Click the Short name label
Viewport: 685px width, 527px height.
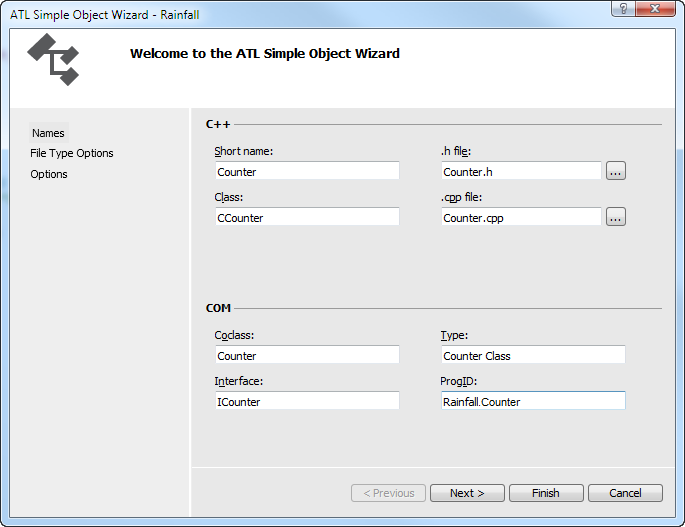tap(243, 152)
